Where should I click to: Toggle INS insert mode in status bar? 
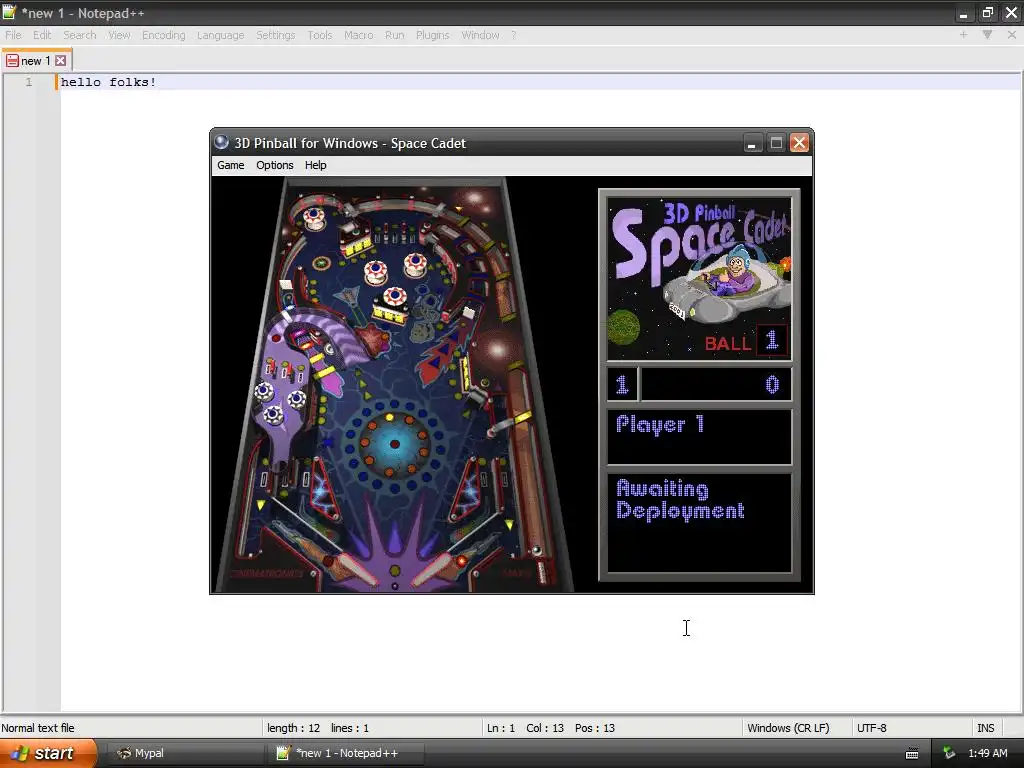coord(985,728)
